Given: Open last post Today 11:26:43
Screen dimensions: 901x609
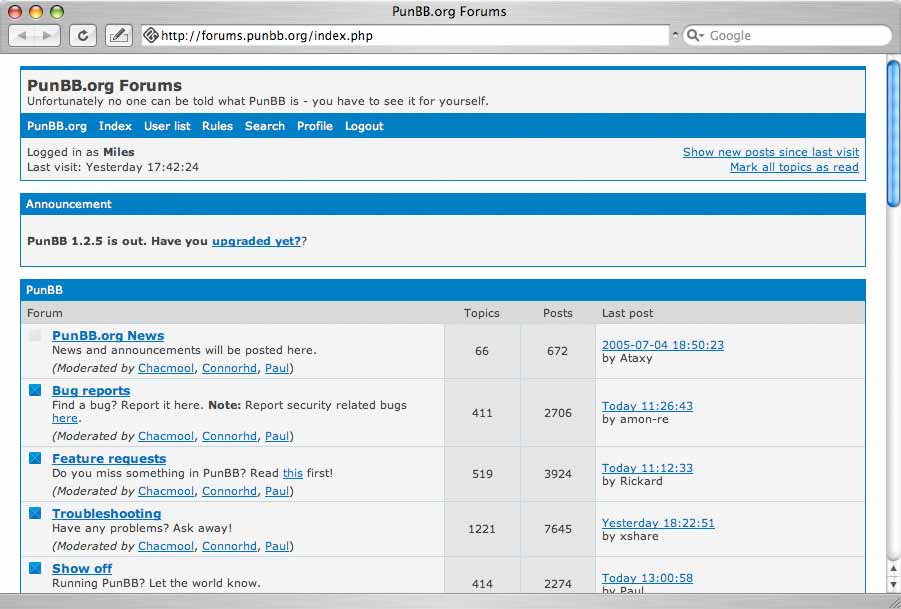Looking at the screenshot, I should click(x=648, y=406).
